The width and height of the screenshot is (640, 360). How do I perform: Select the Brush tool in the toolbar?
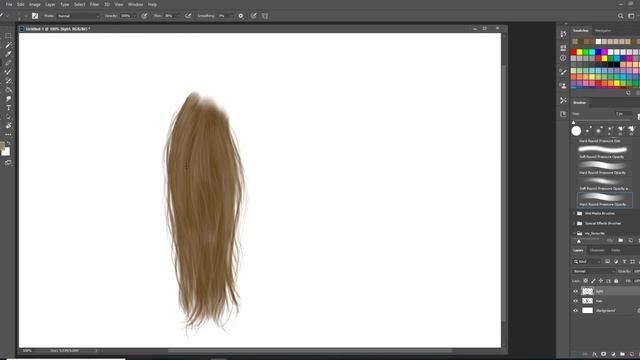click(8, 72)
